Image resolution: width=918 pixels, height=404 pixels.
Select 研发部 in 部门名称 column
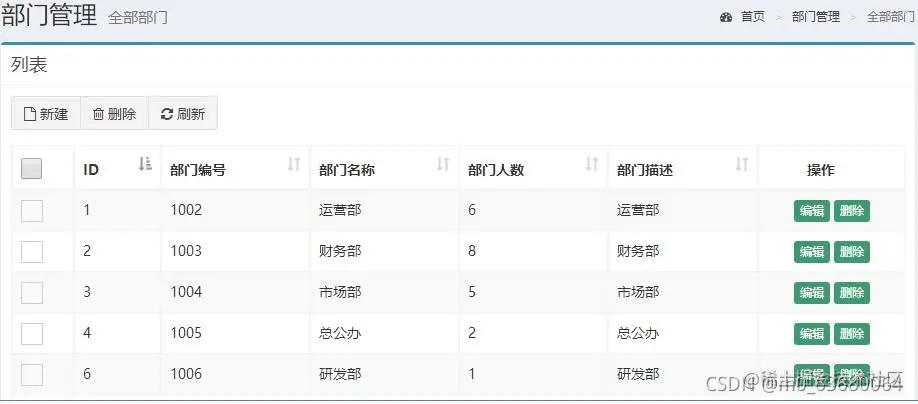coord(340,374)
